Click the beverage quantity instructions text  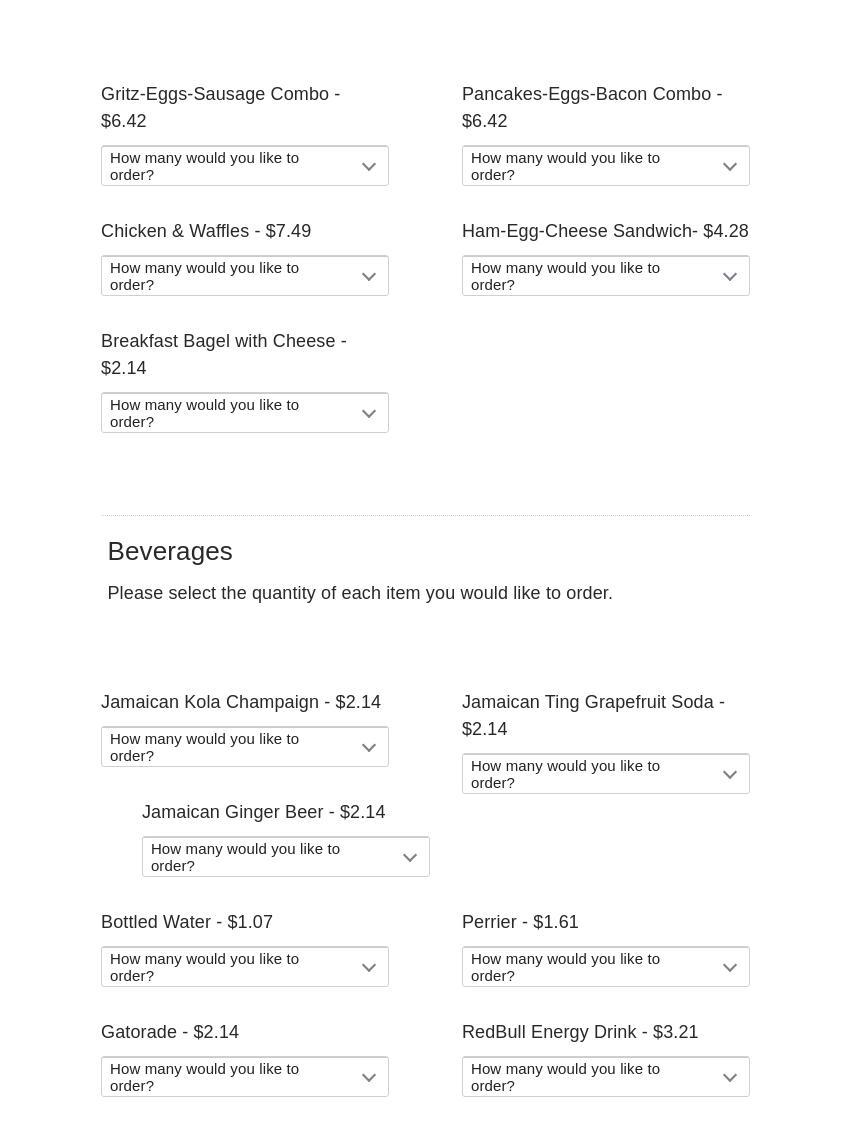click(360, 593)
